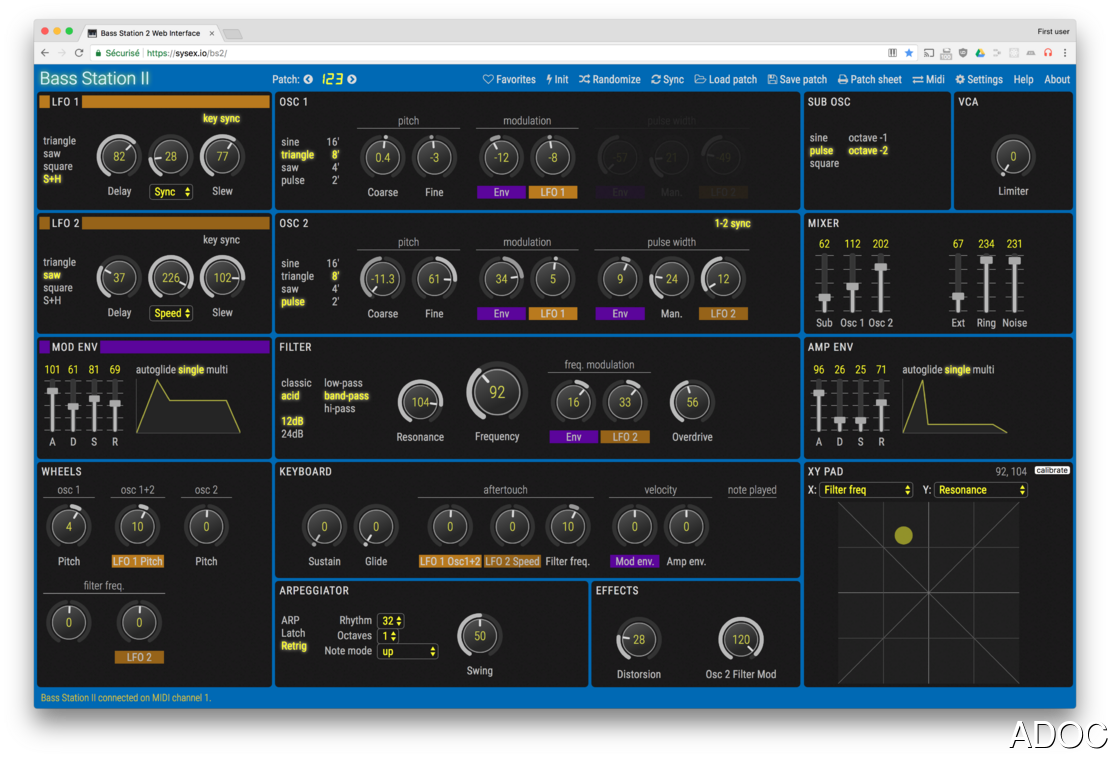Viewport: 1110px width, 757px height.
Task: Toggle LFO 1 key sync
Action: tap(221, 118)
